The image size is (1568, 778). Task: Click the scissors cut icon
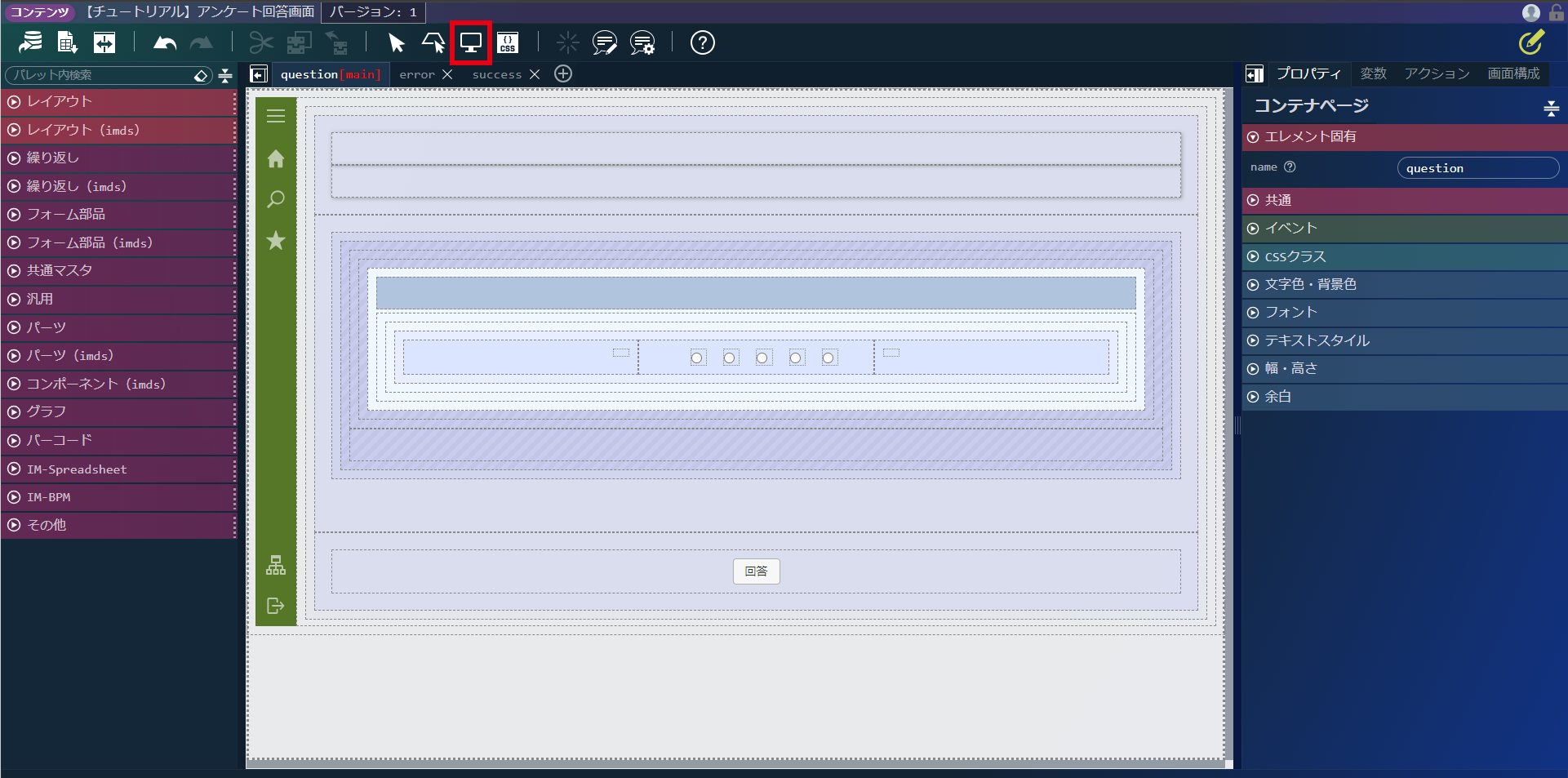261,42
